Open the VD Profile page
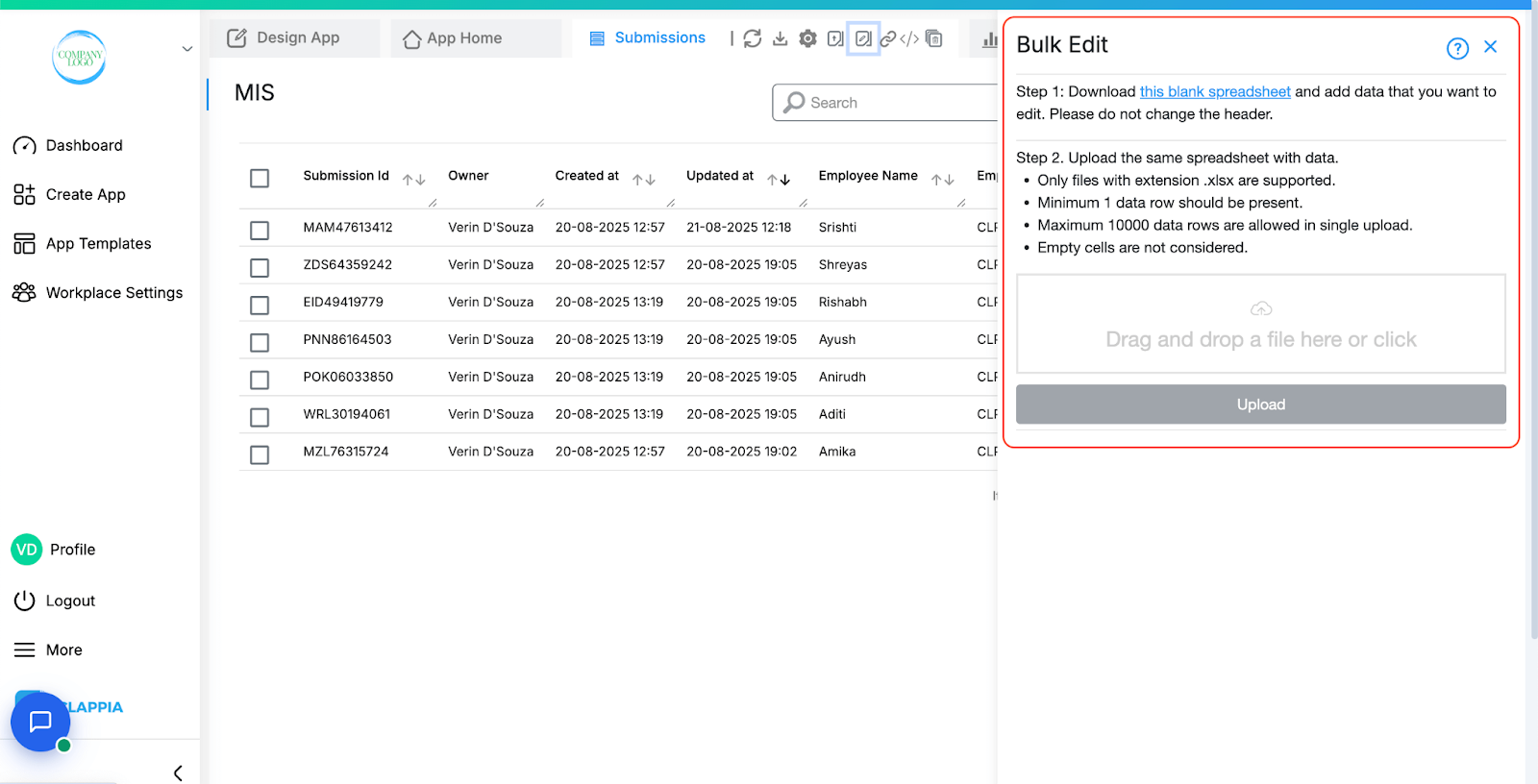The image size is (1538, 784). click(54, 550)
